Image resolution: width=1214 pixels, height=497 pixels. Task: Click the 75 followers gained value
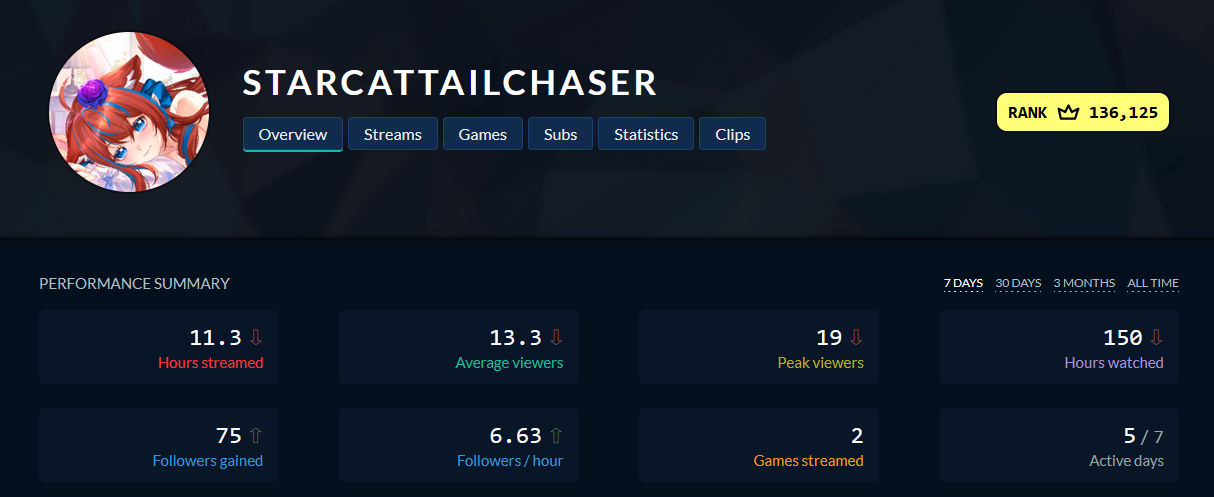pos(229,436)
